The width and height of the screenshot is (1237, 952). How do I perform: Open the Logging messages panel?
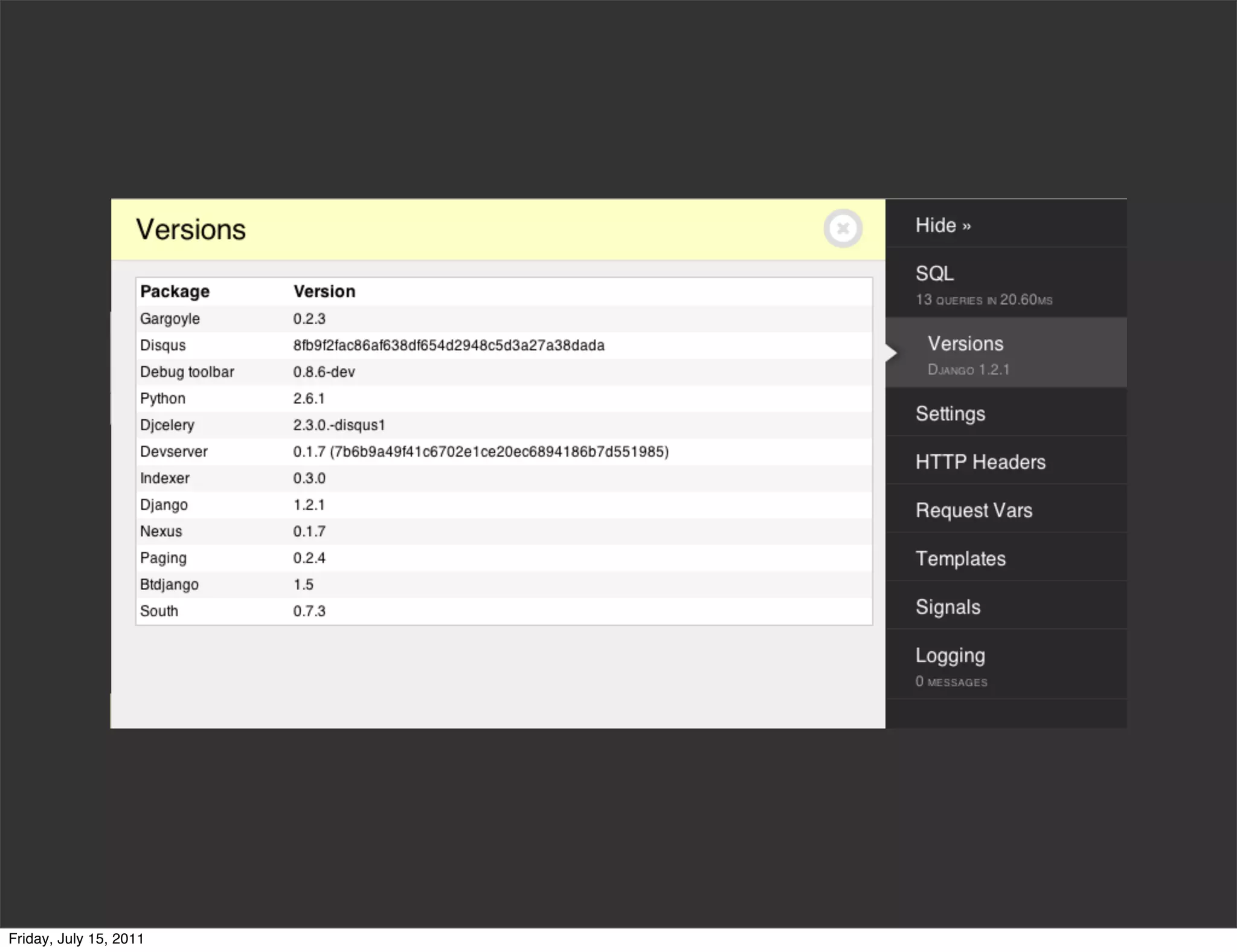pyautogui.click(x=951, y=665)
